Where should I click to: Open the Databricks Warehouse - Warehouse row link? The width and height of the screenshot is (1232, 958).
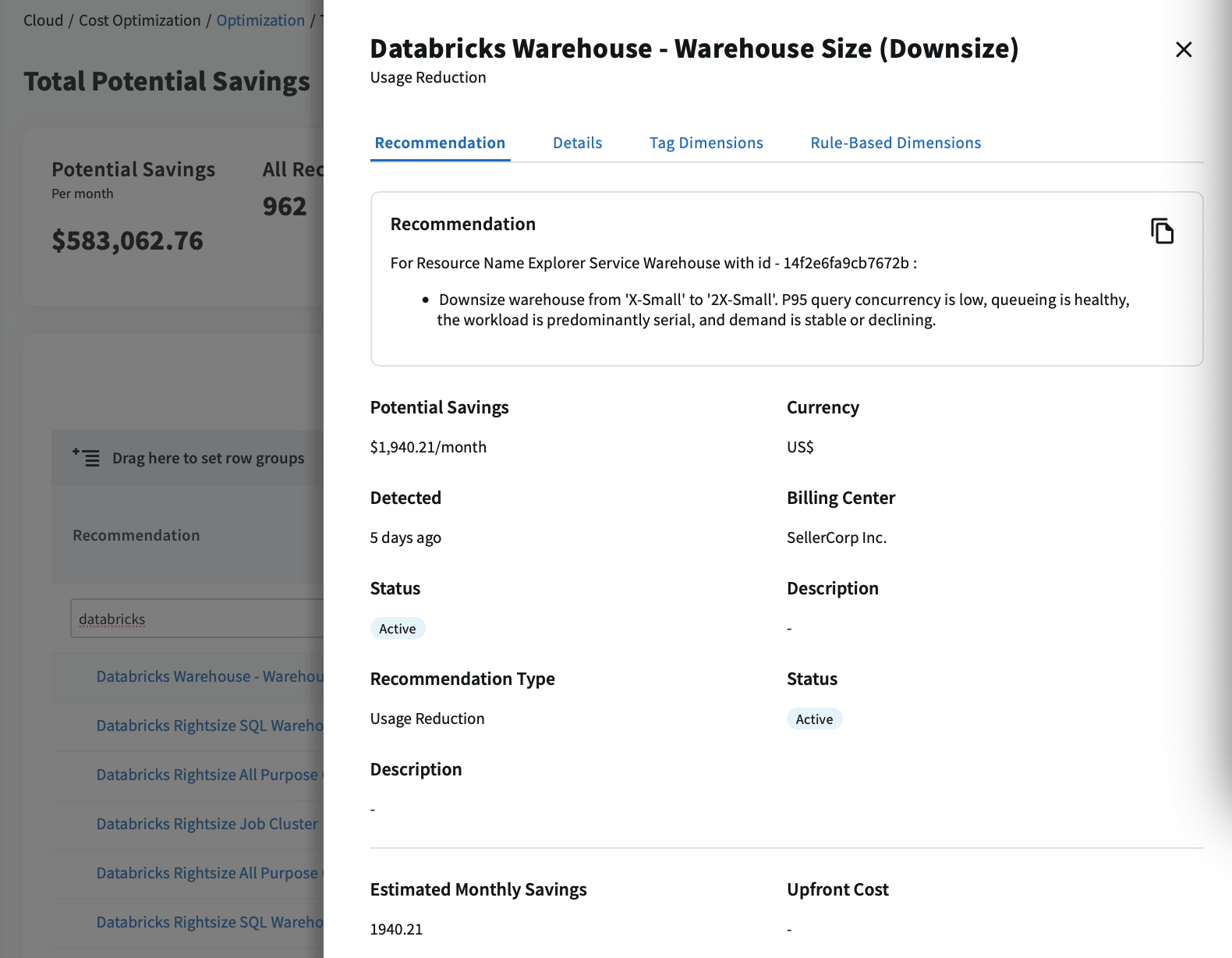pos(209,676)
